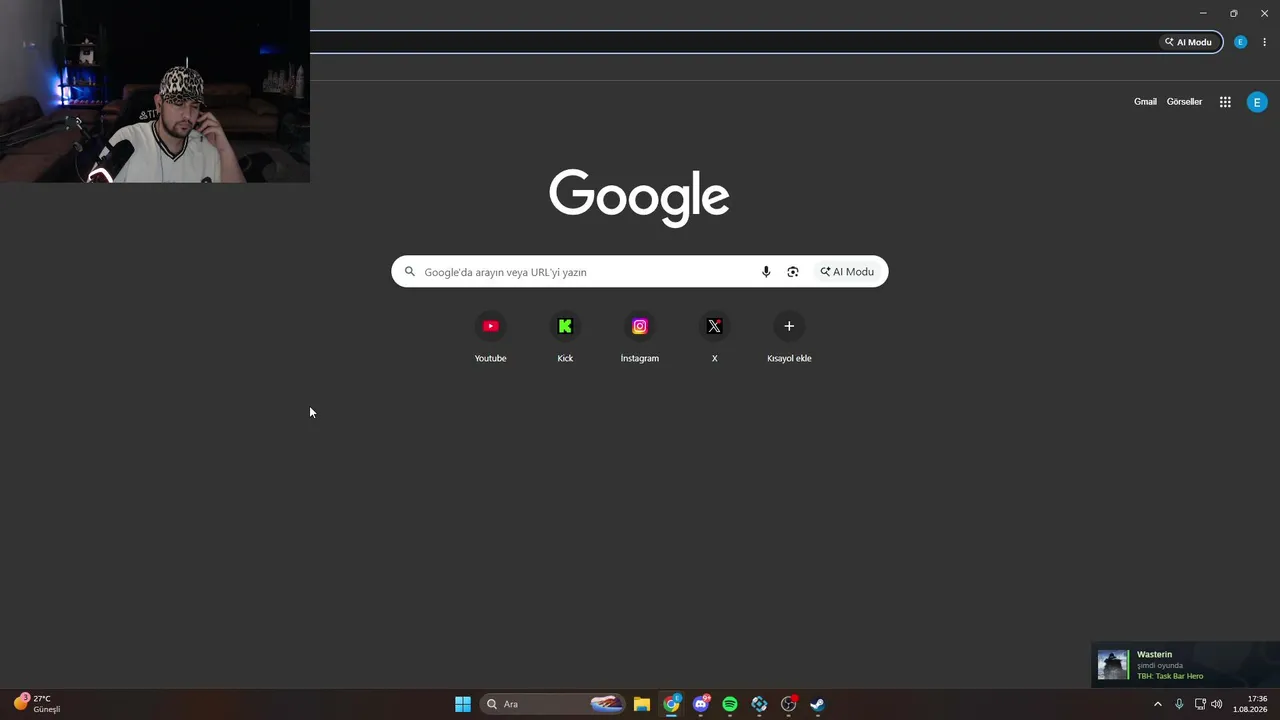Open the Chrome three-dot menu
1280x720 pixels.
[x=1264, y=42]
